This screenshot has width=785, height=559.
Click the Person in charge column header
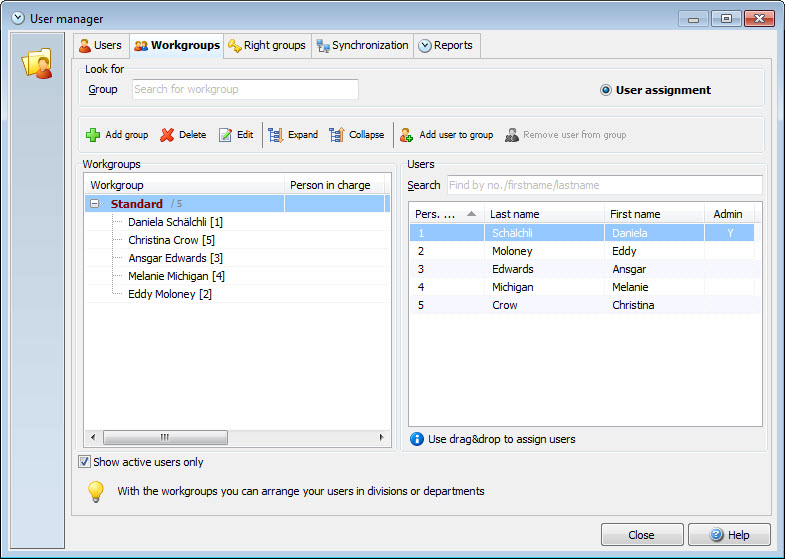tap(334, 185)
